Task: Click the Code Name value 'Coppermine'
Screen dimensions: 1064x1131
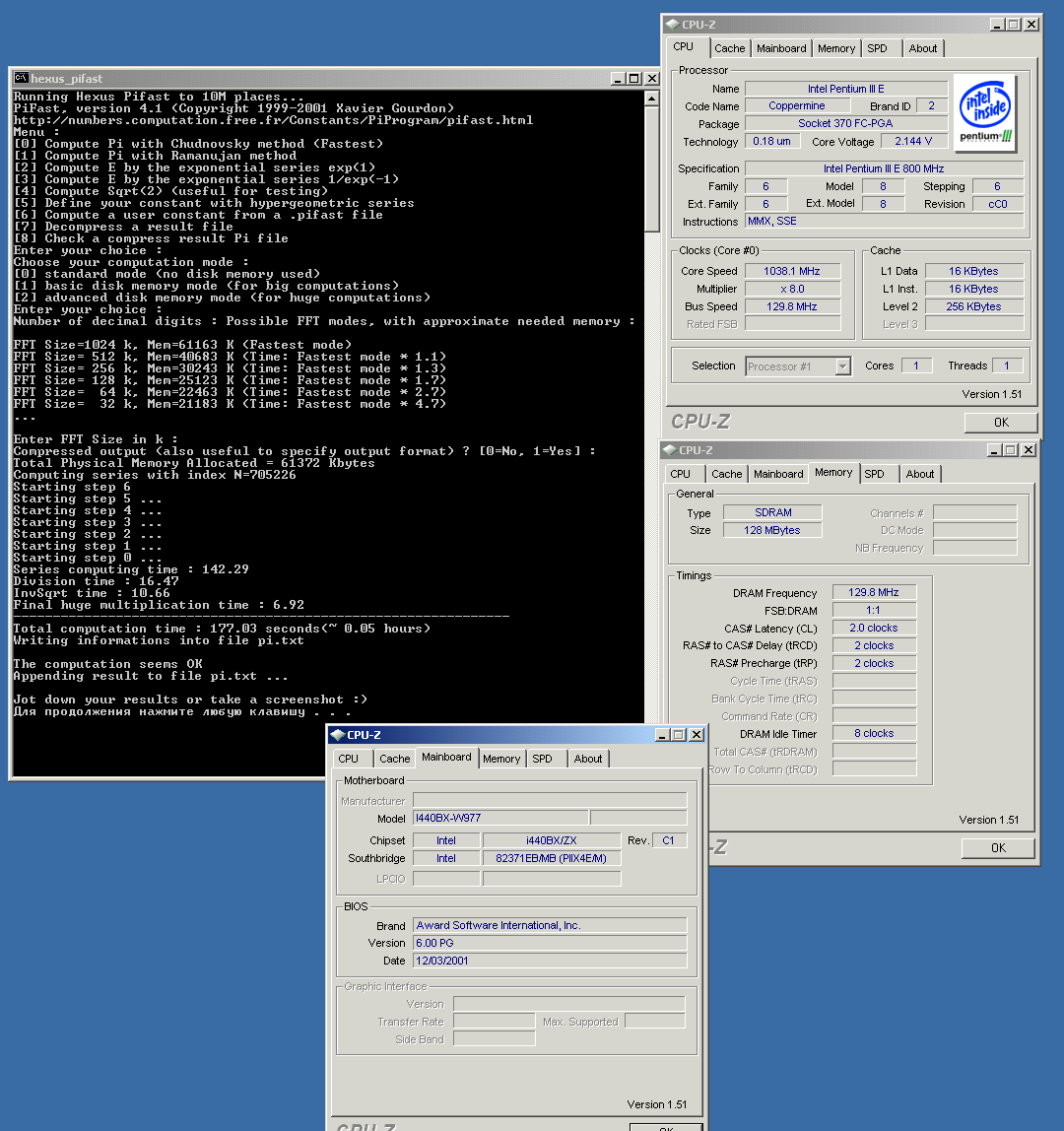Action: [x=796, y=106]
